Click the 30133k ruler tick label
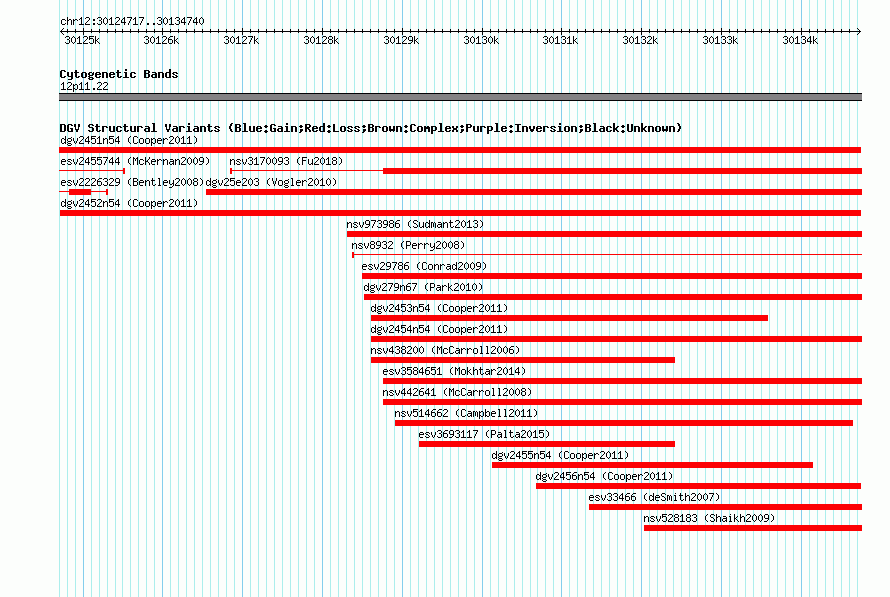Screen dimensions: 890x597 point(720,40)
